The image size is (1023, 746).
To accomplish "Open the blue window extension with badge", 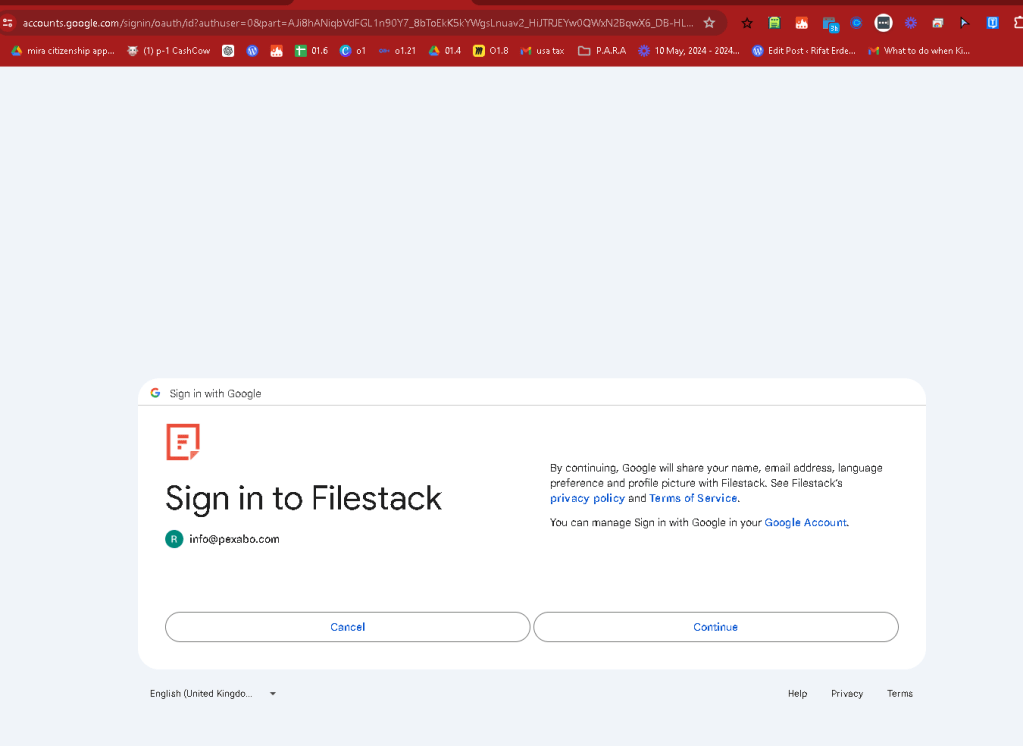I will (830, 24).
